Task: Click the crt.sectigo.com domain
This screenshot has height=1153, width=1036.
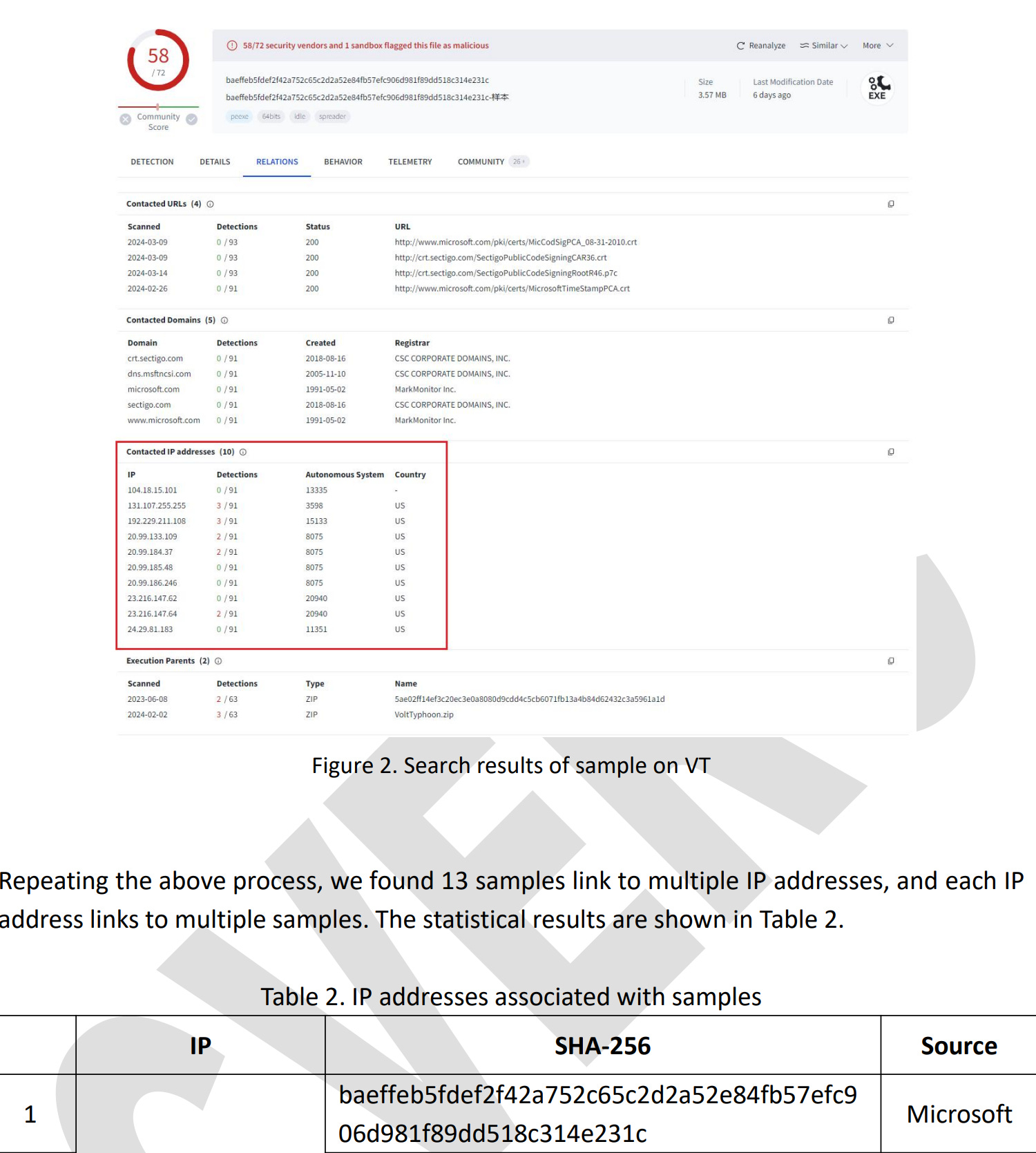Action: (x=155, y=359)
